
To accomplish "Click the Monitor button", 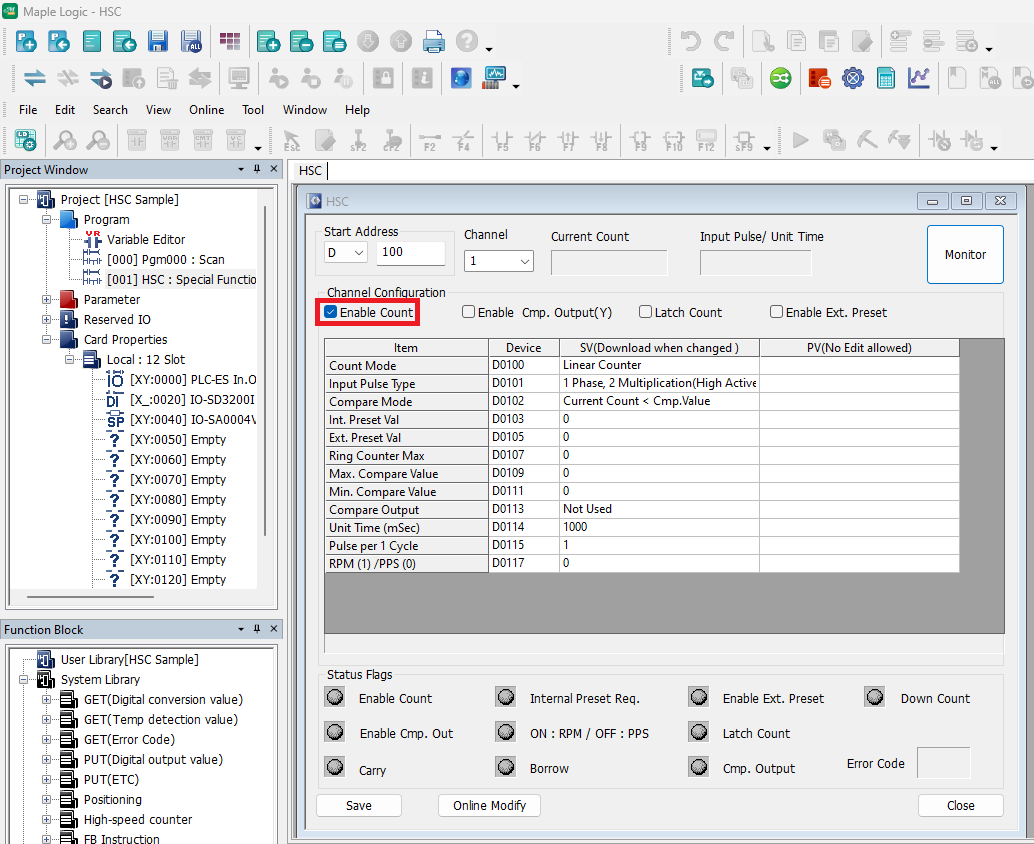I will (965, 255).
